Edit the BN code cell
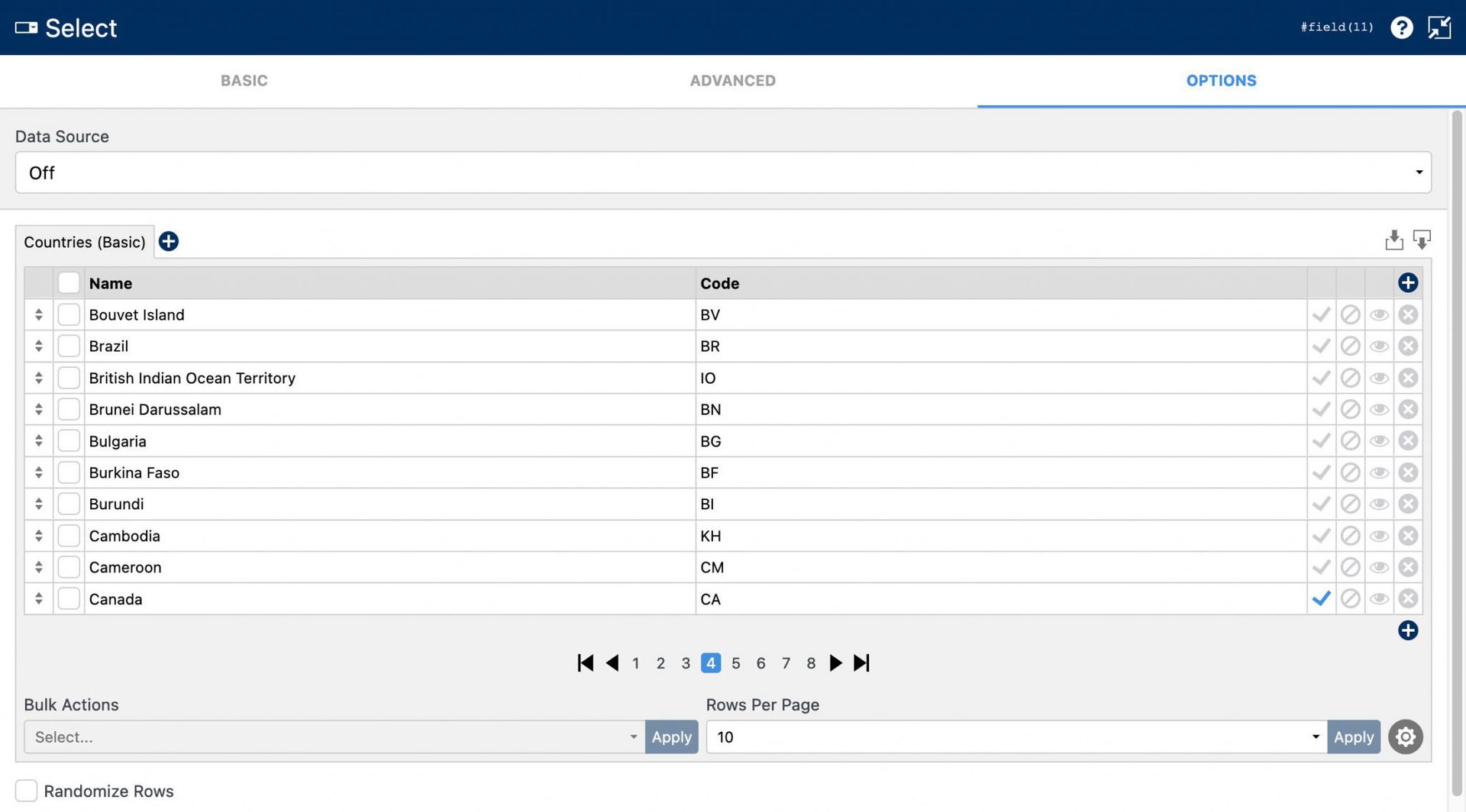The image size is (1466, 812). coord(1001,410)
